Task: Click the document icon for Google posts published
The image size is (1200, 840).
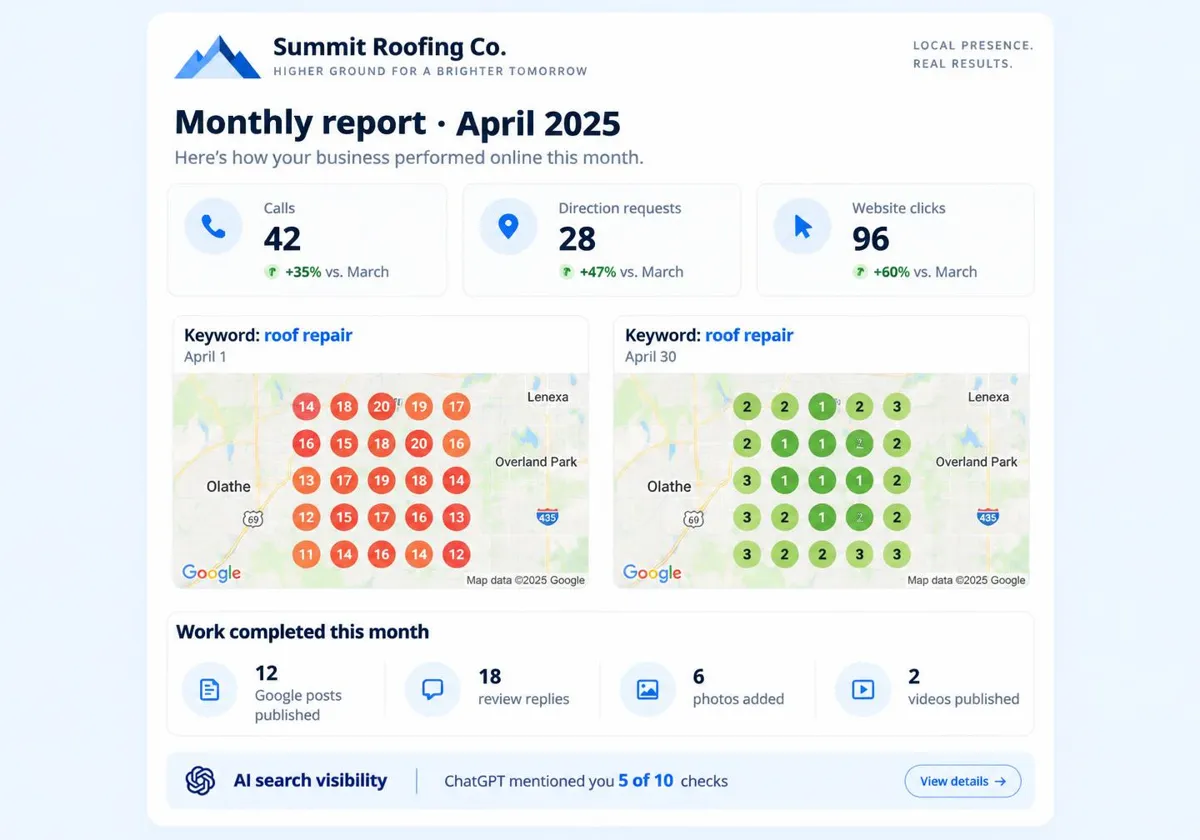Action: pyautogui.click(x=209, y=690)
